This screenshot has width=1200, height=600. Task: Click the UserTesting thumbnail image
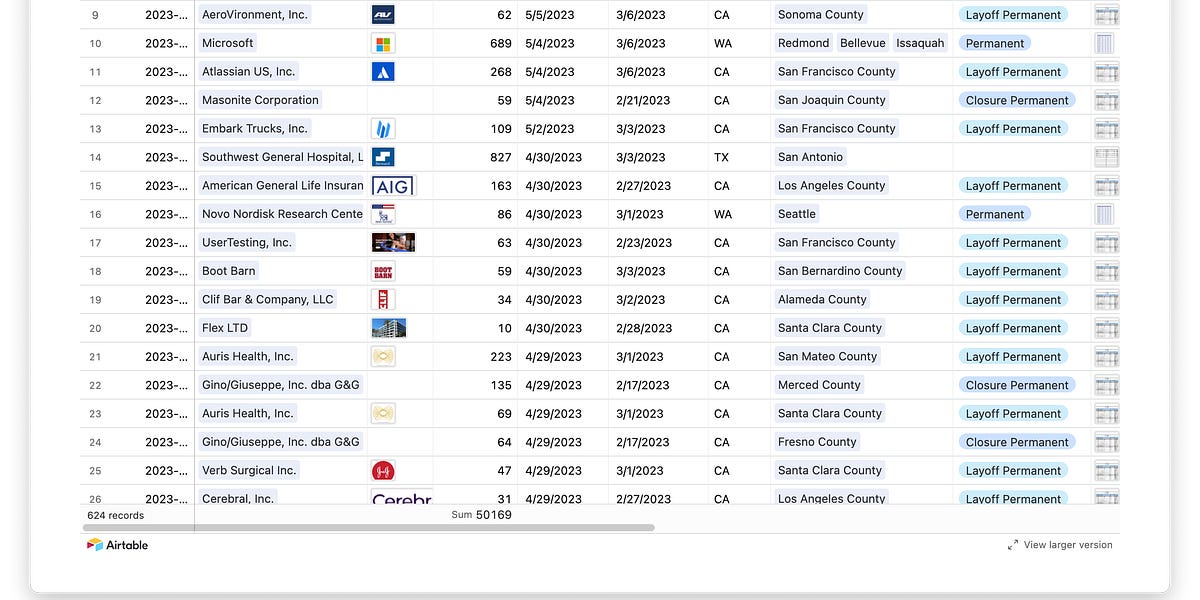click(x=392, y=242)
